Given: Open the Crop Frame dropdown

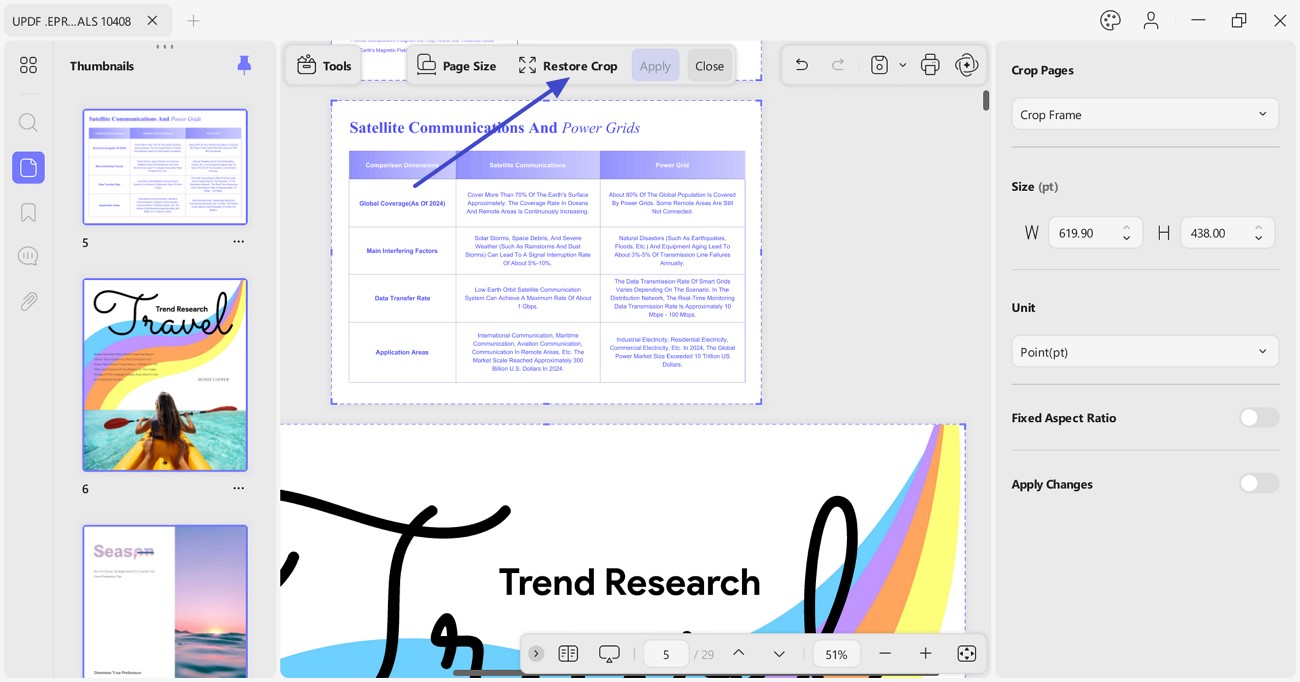Looking at the screenshot, I should tap(1145, 114).
